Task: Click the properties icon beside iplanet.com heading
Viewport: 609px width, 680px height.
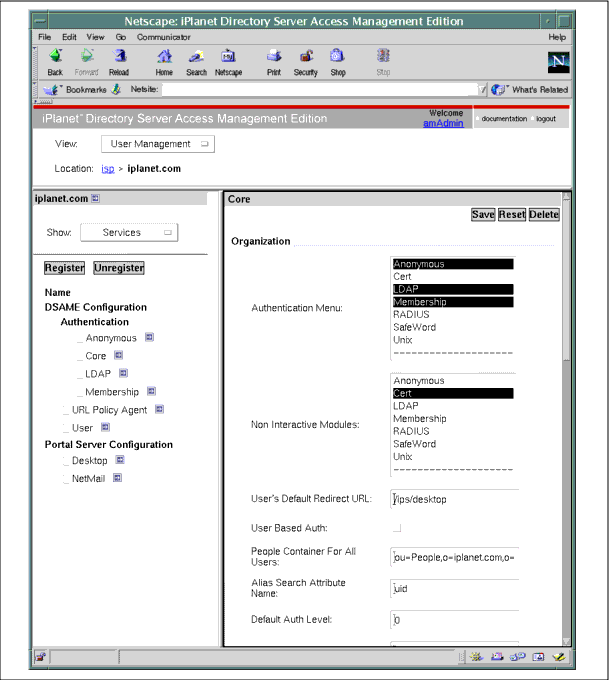Action: [95, 198]
